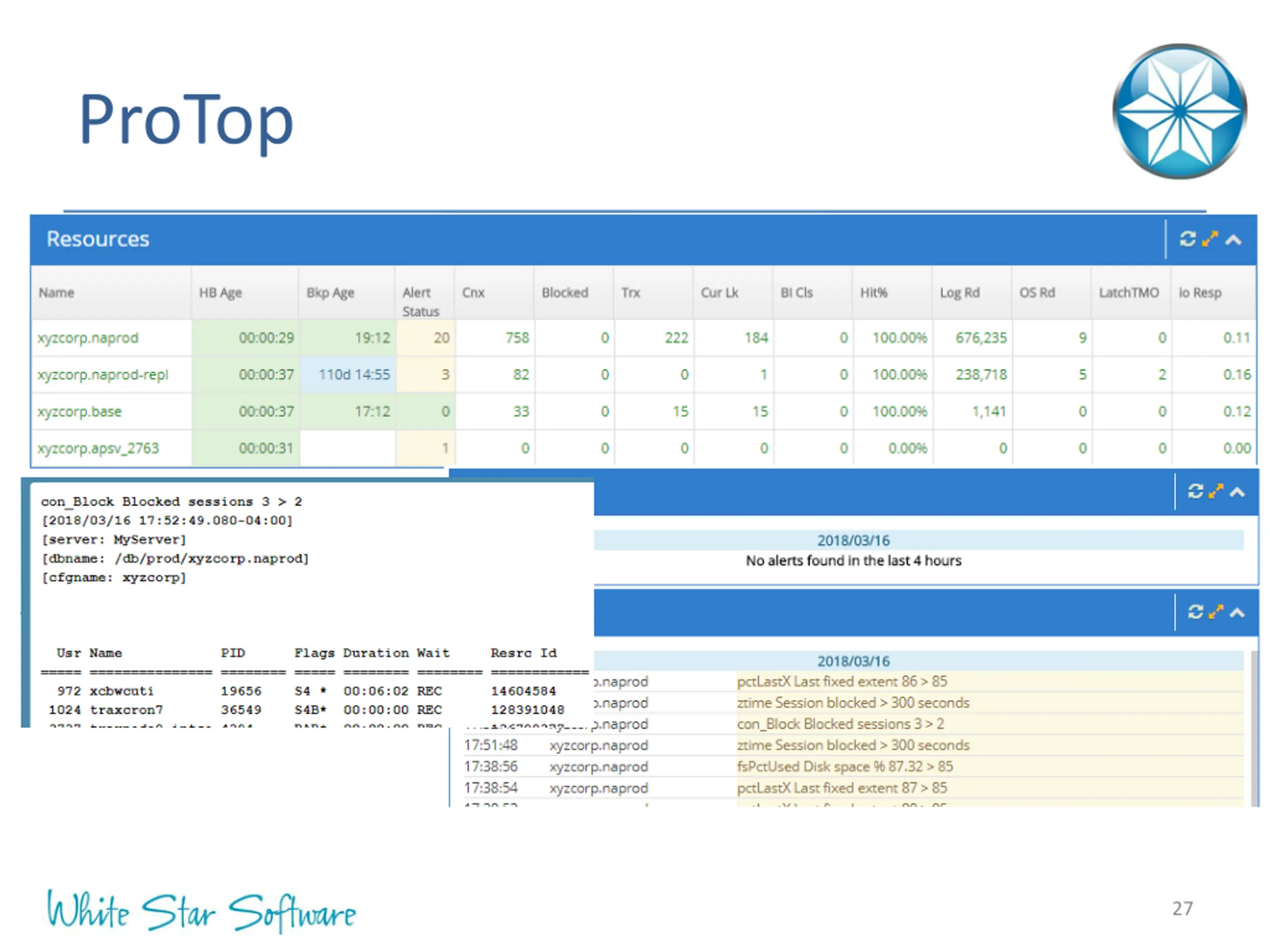1270x952 pixels.
Task: Click alert 'pctLastX Last fixed extent 86 > 85'
Action: click(x=842, y=682)
